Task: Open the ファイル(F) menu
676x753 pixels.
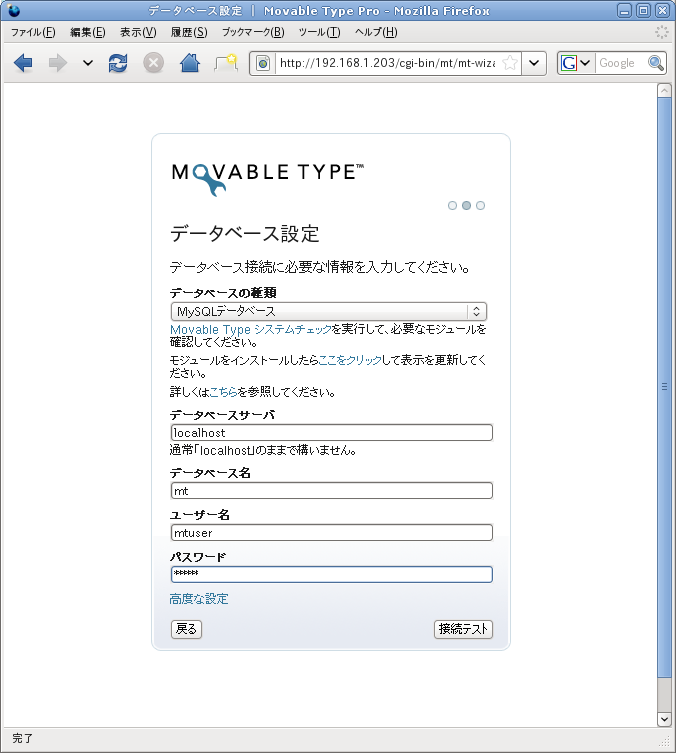Action: pyautogui.click(x=33, y=32)
